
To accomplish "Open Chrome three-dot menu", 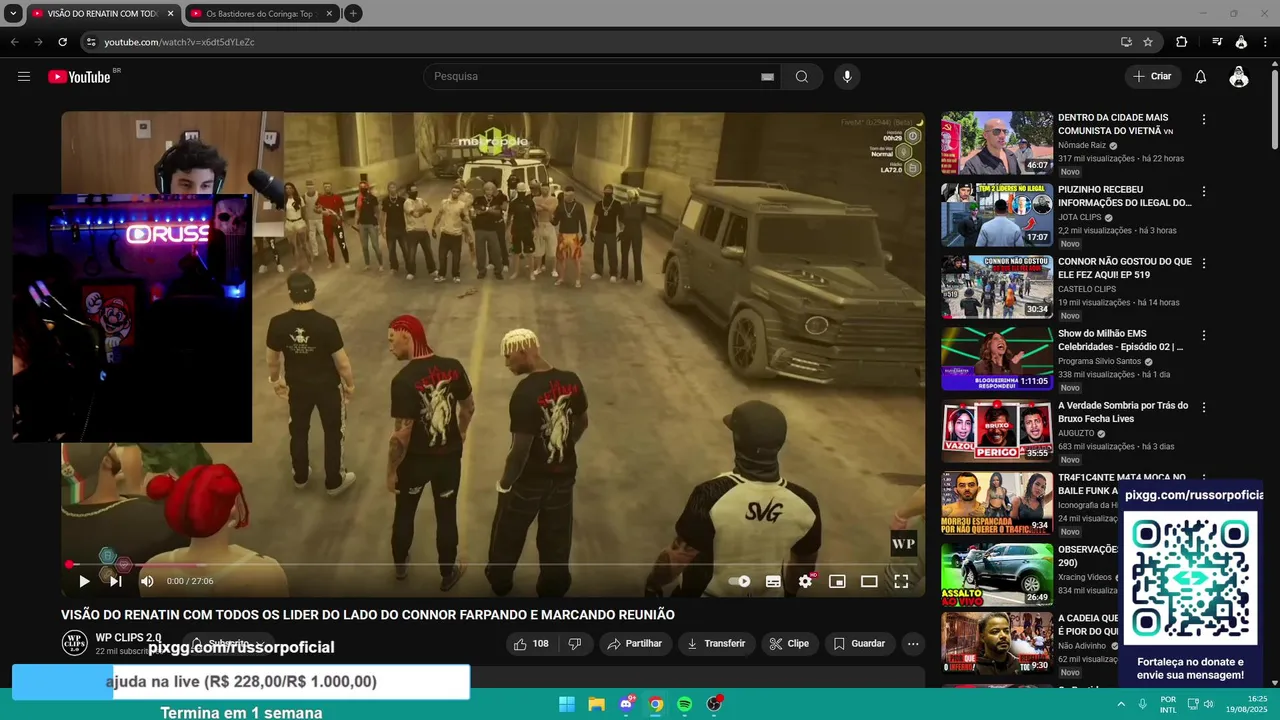I will coord(1265,42).
